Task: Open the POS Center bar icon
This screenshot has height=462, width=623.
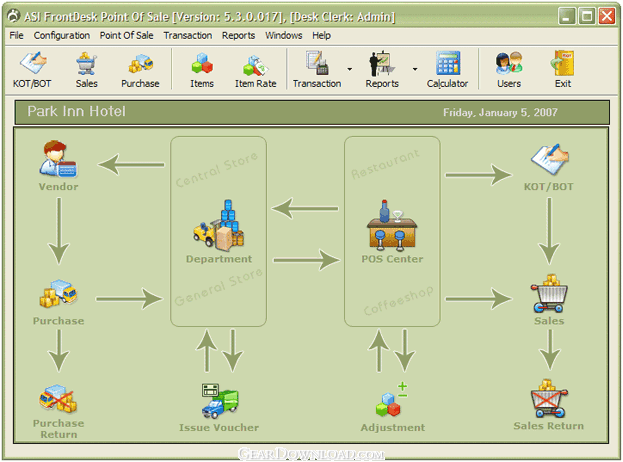Action: (x=392, y=225)
